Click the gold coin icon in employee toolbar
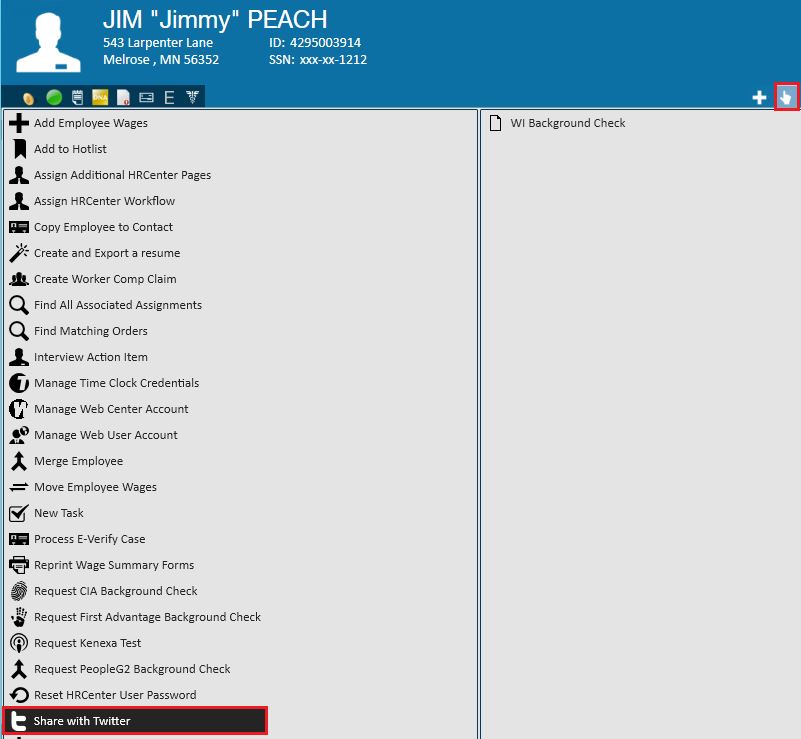This screenshot has height=739, width=801. click(29, 98)
